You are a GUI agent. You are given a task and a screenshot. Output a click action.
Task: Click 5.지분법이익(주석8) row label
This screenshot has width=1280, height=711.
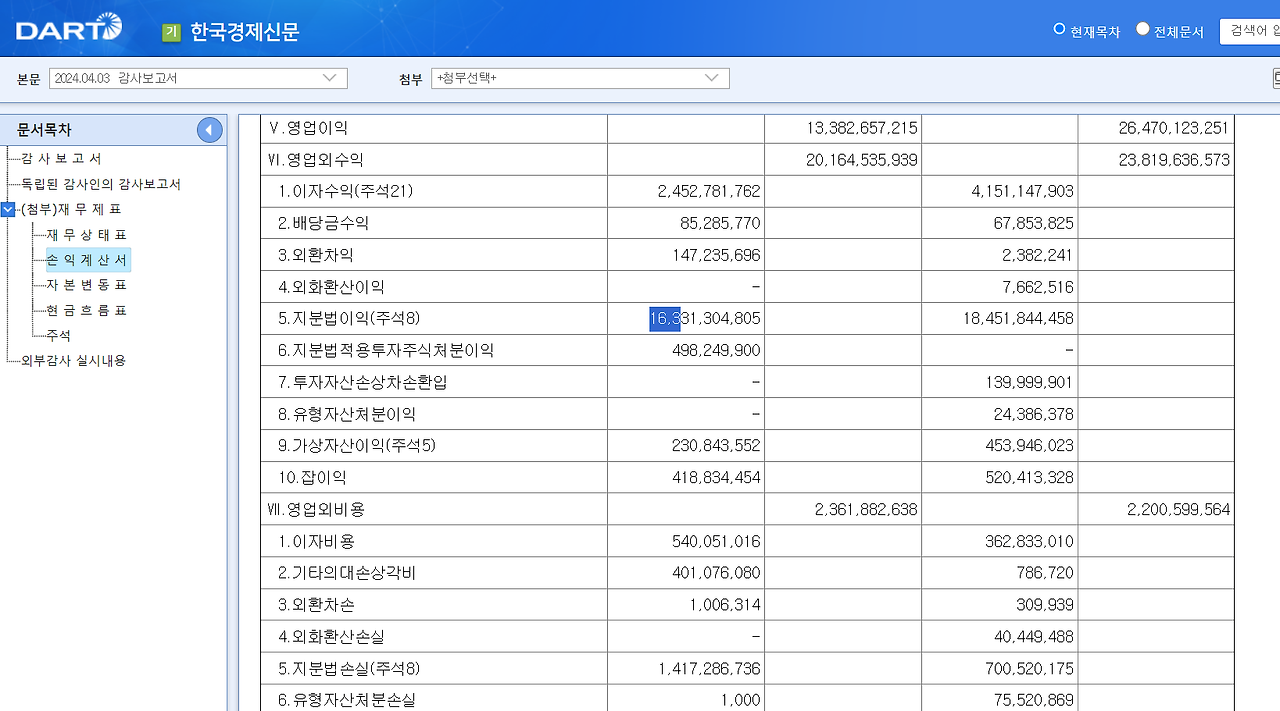click(349, 319)
